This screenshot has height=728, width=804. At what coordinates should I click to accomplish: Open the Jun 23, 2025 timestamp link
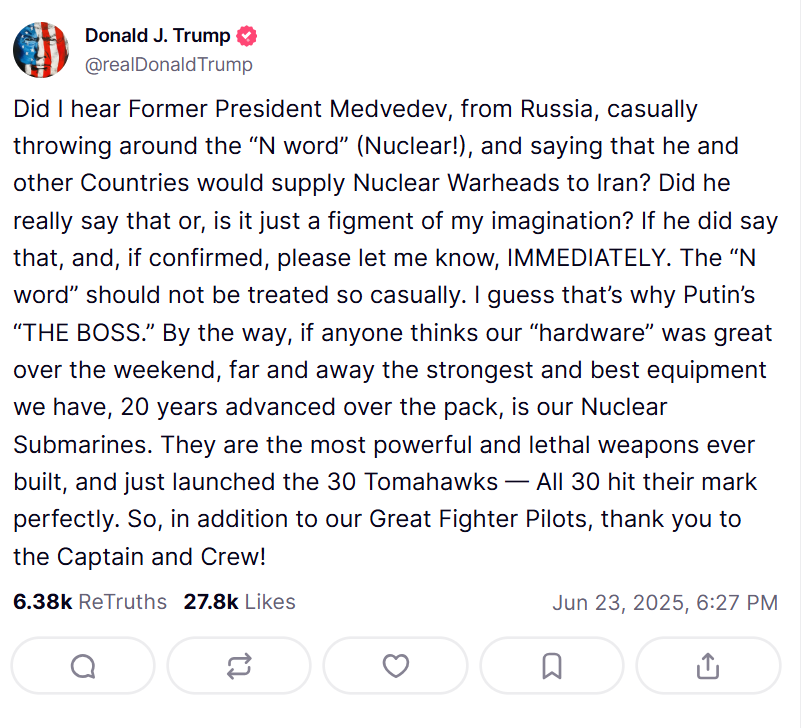pos(665,603)
